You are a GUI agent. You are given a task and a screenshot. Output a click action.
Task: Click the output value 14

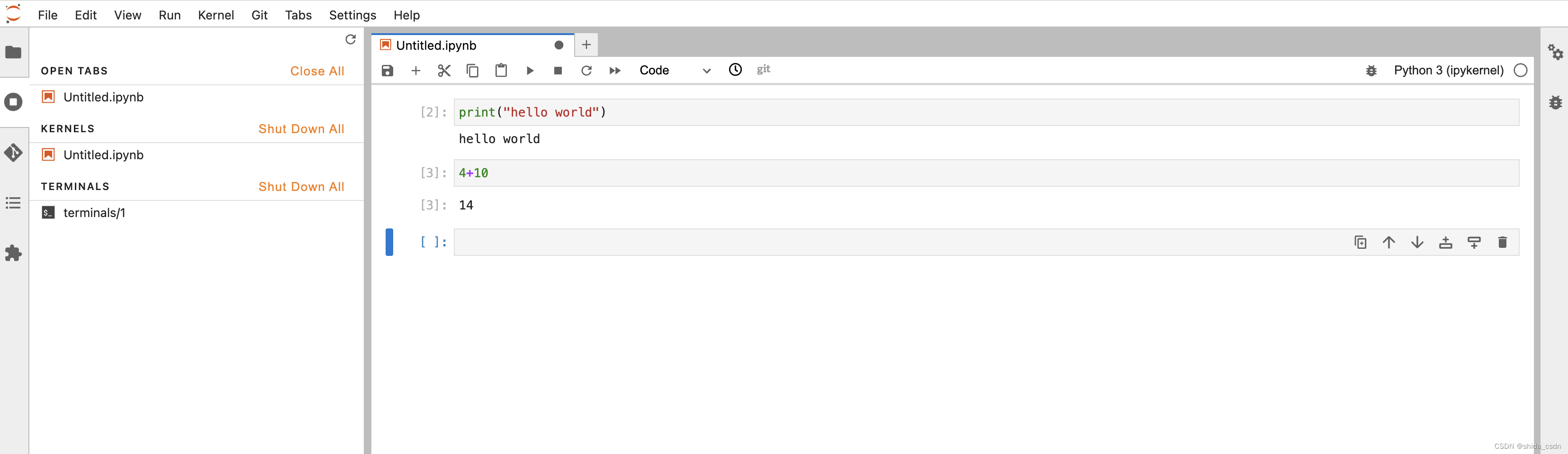(466, 206)
